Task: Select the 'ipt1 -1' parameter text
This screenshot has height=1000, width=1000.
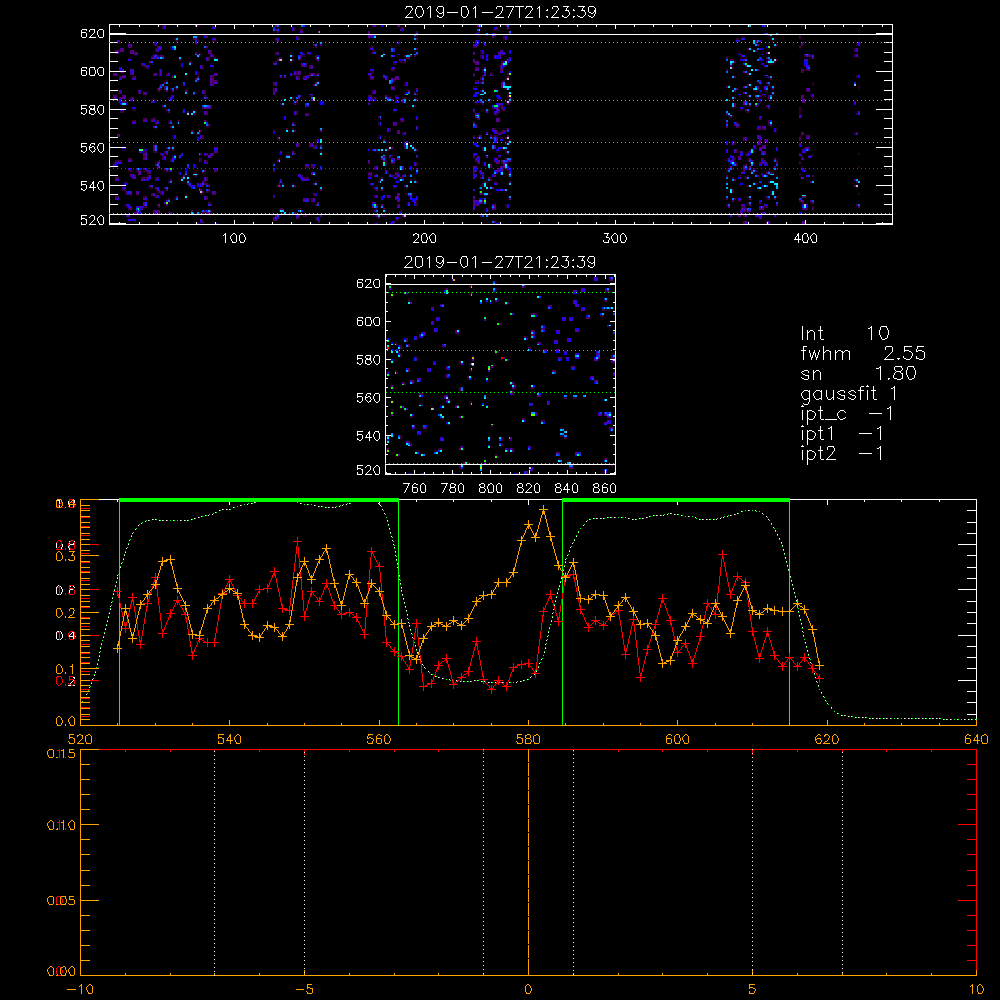Action: click(x=842, y=434)
